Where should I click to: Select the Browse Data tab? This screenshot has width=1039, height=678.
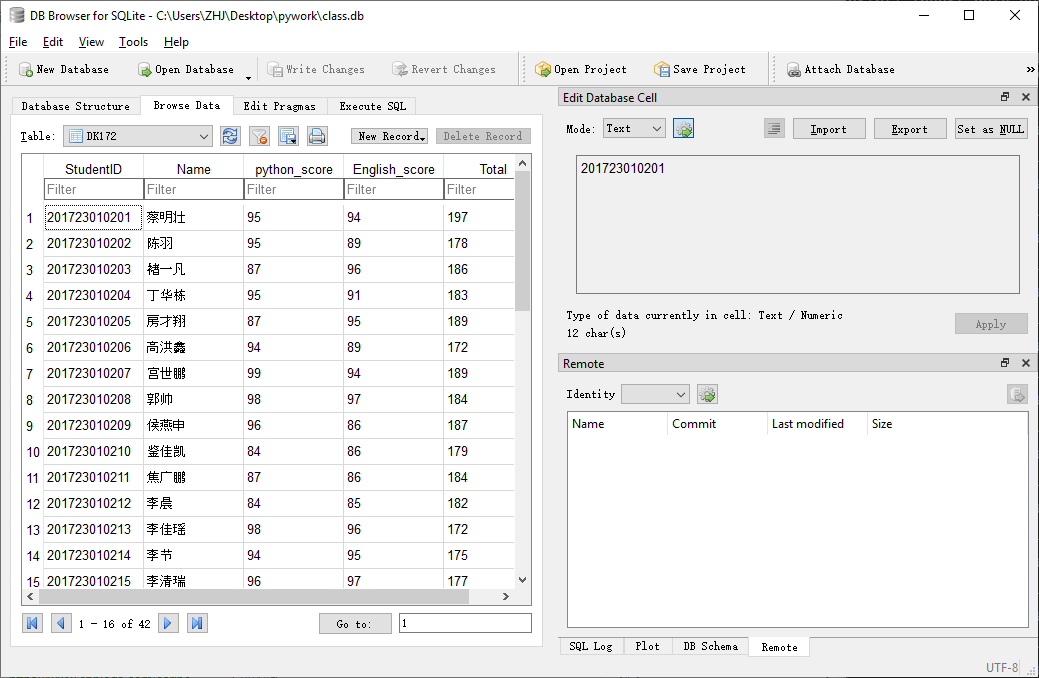click(186, 105)
